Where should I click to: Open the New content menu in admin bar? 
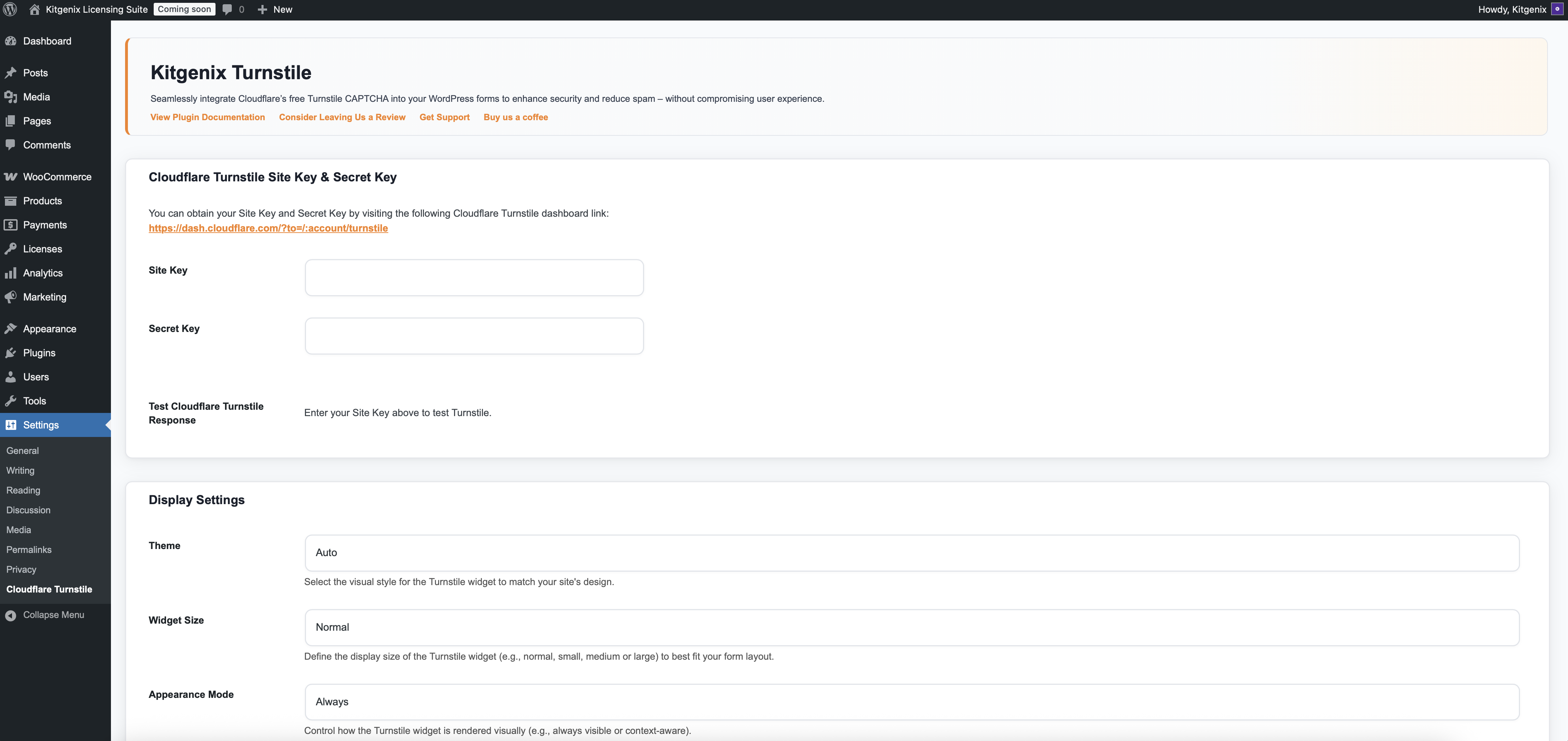click(x=275, y=9)
